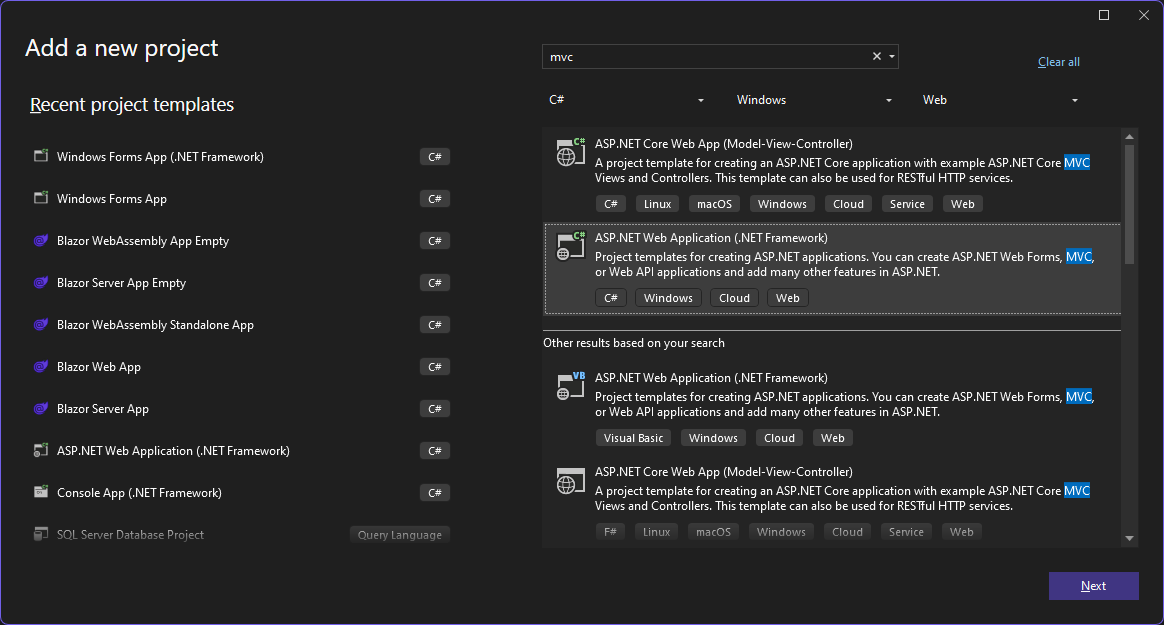Click the Blazor WebAssembly App Empty icon

(x=41, y=241)
